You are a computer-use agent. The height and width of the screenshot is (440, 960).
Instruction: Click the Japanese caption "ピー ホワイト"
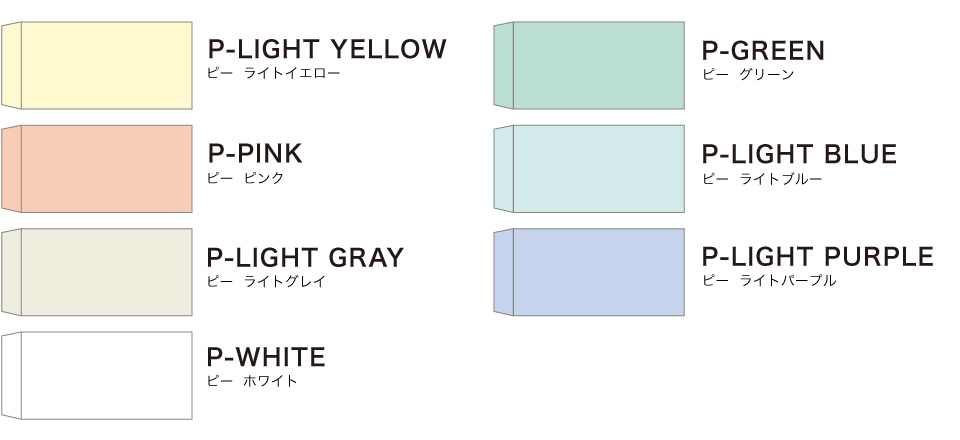tap(251, 381)
